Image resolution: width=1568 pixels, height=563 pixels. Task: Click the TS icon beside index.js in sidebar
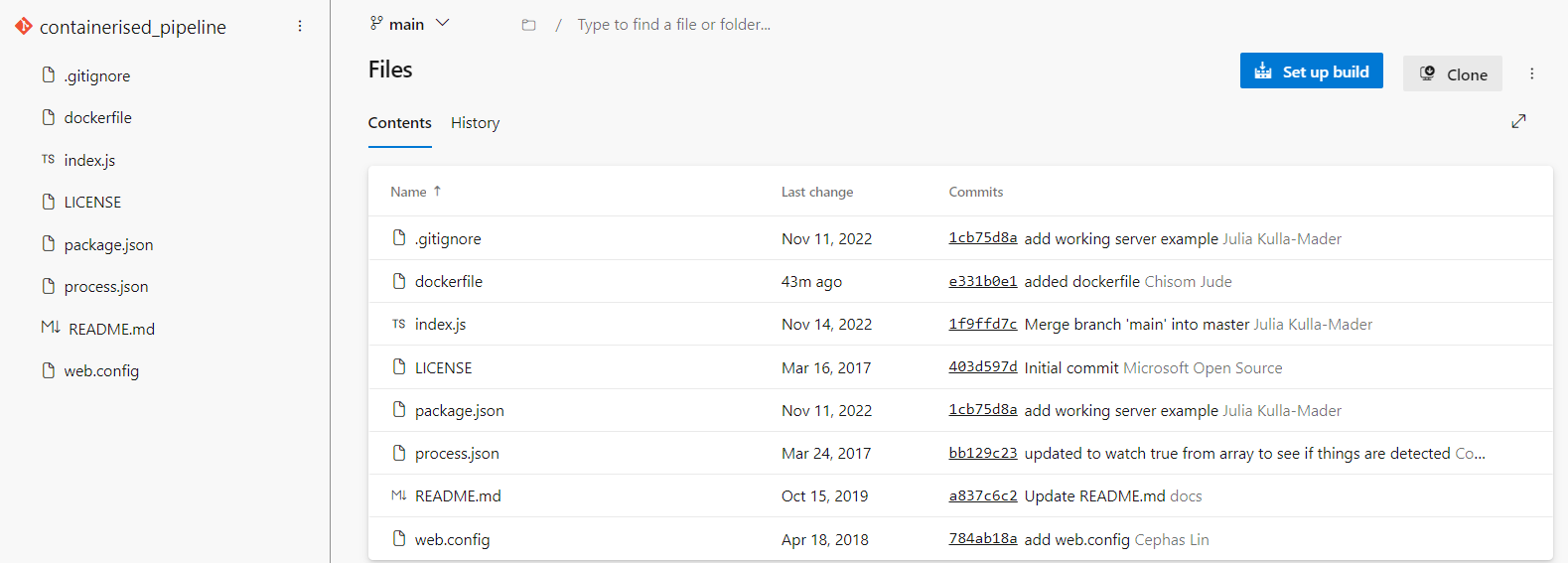coord(48,160)
